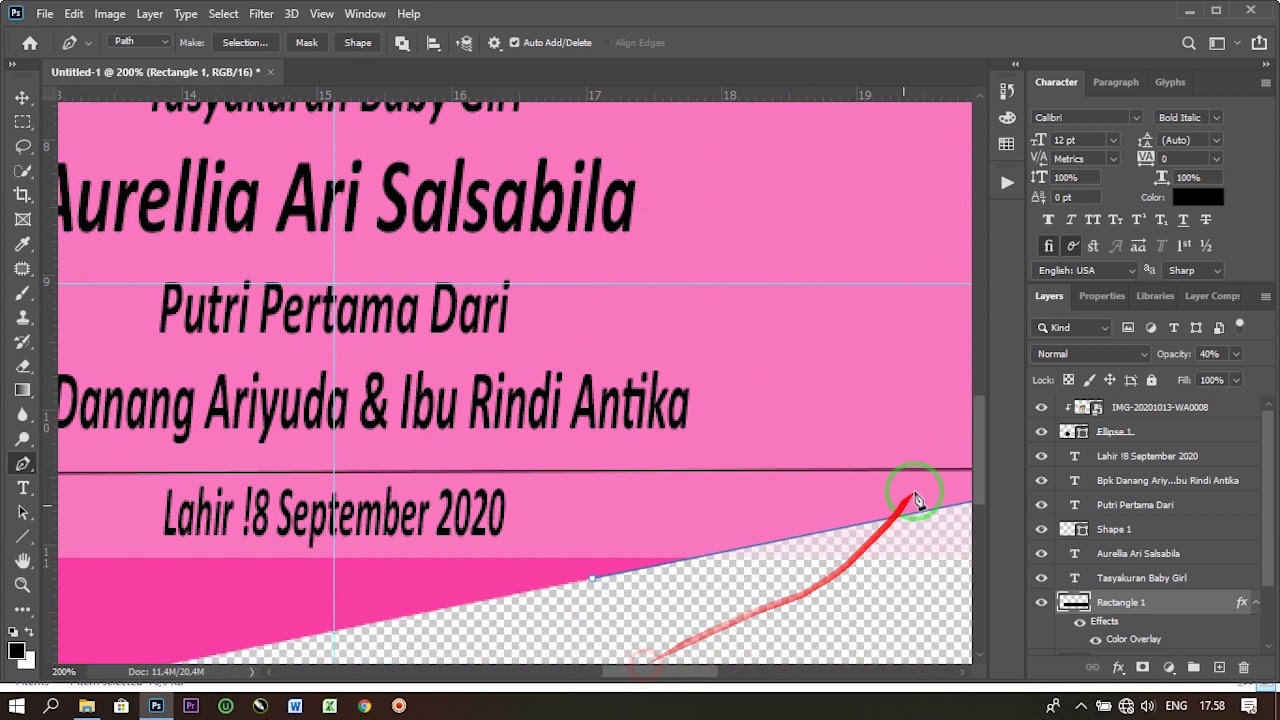
Task: Select the Clone Stamp tool
Action: [x=22, y=317]
